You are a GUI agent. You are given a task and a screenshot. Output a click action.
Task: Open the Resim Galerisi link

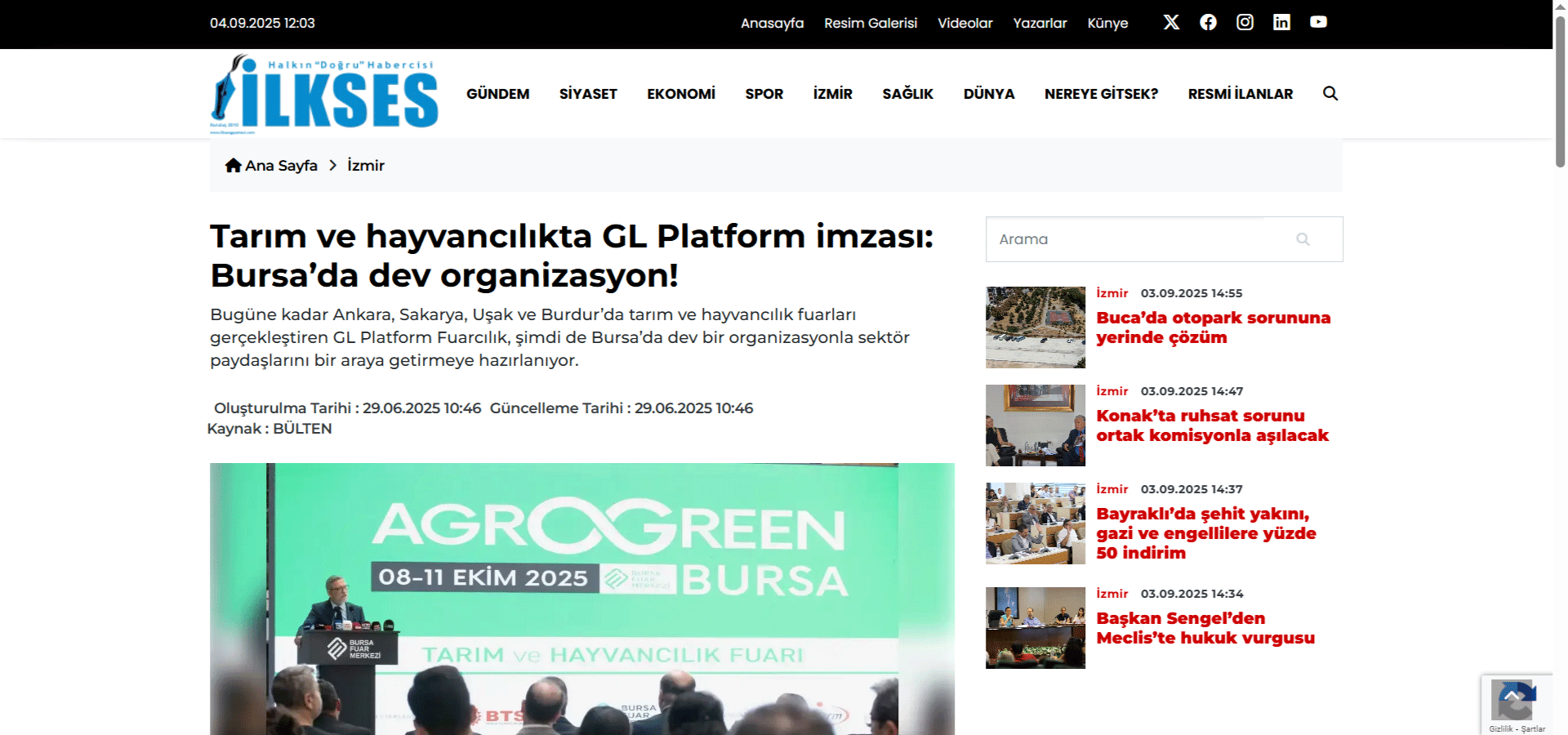(870, 23)
